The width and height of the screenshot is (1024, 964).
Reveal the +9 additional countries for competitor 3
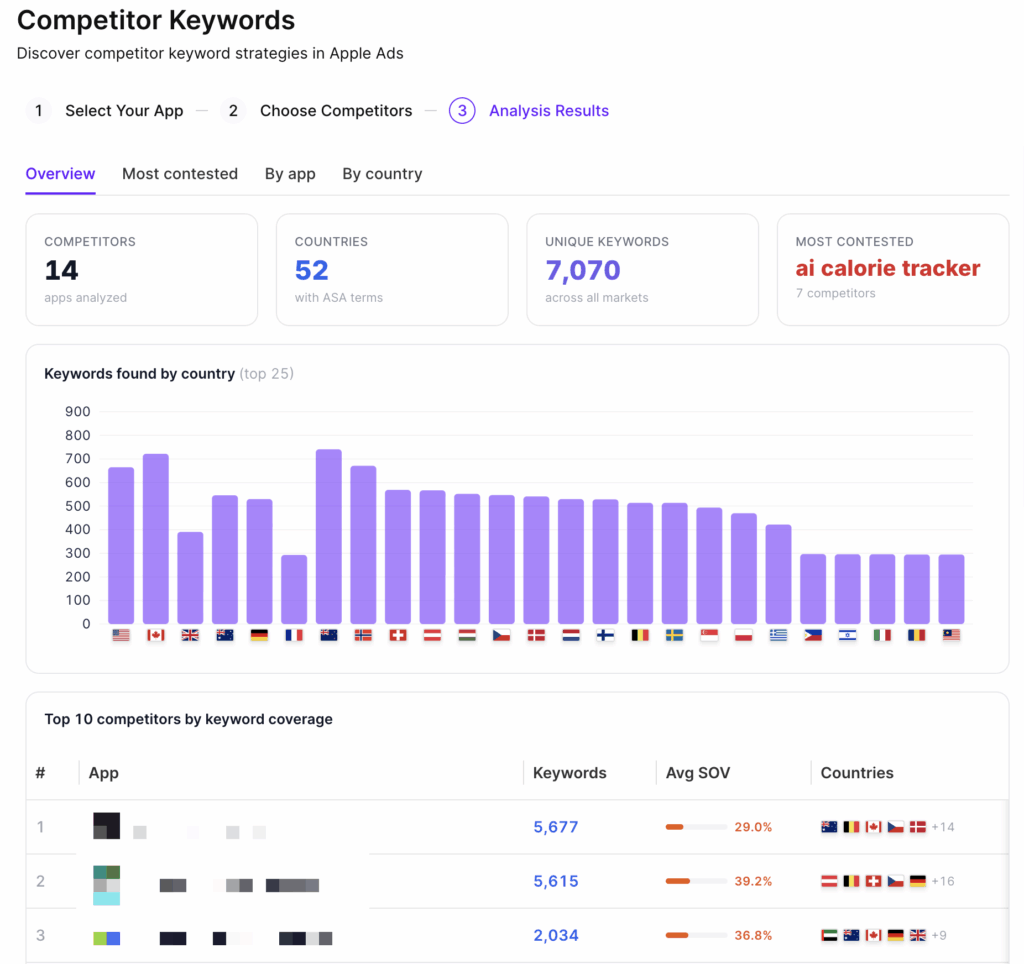(940, 935)
